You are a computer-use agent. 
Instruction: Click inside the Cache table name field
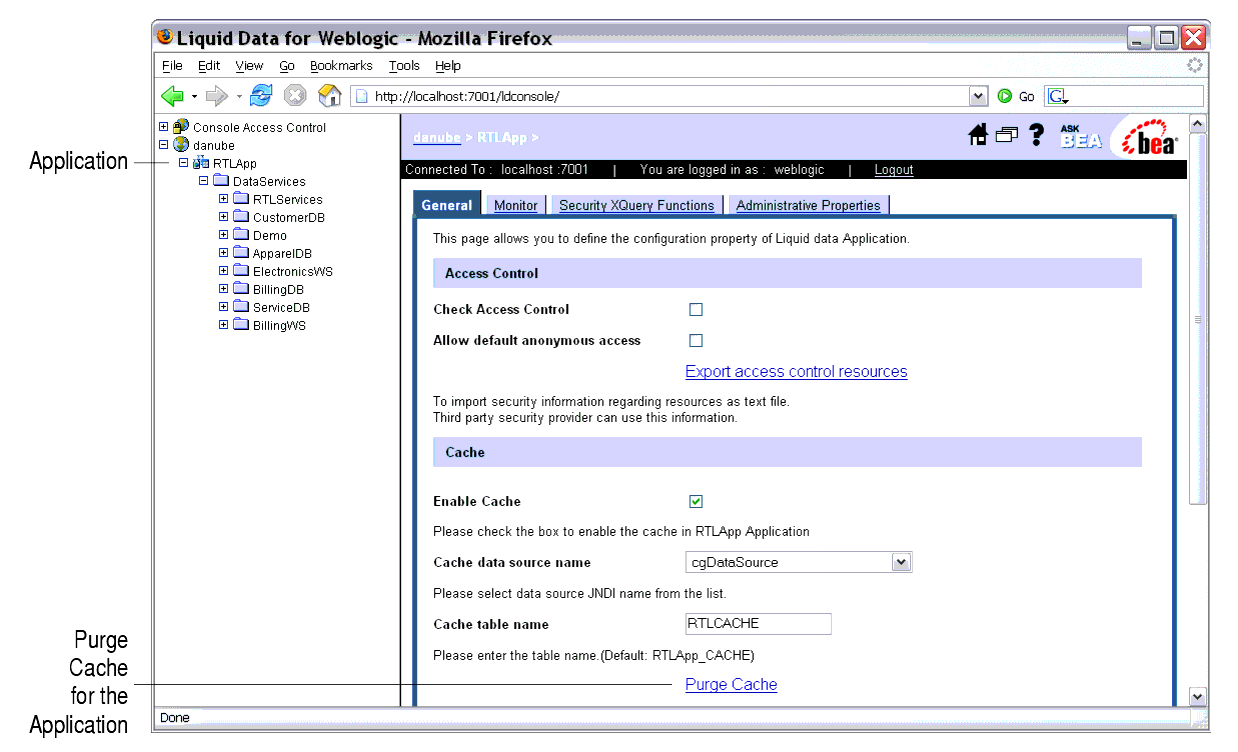pos(758,624)
